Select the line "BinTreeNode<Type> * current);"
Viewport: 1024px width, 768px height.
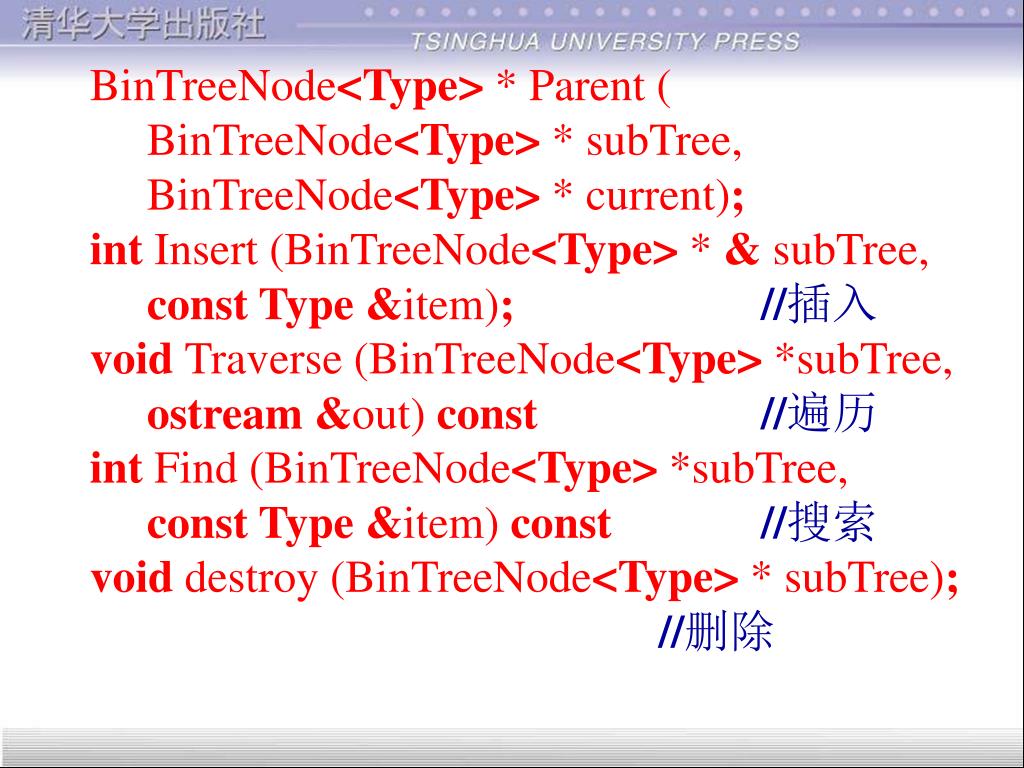pyautogui.click(x=446, y=197)
